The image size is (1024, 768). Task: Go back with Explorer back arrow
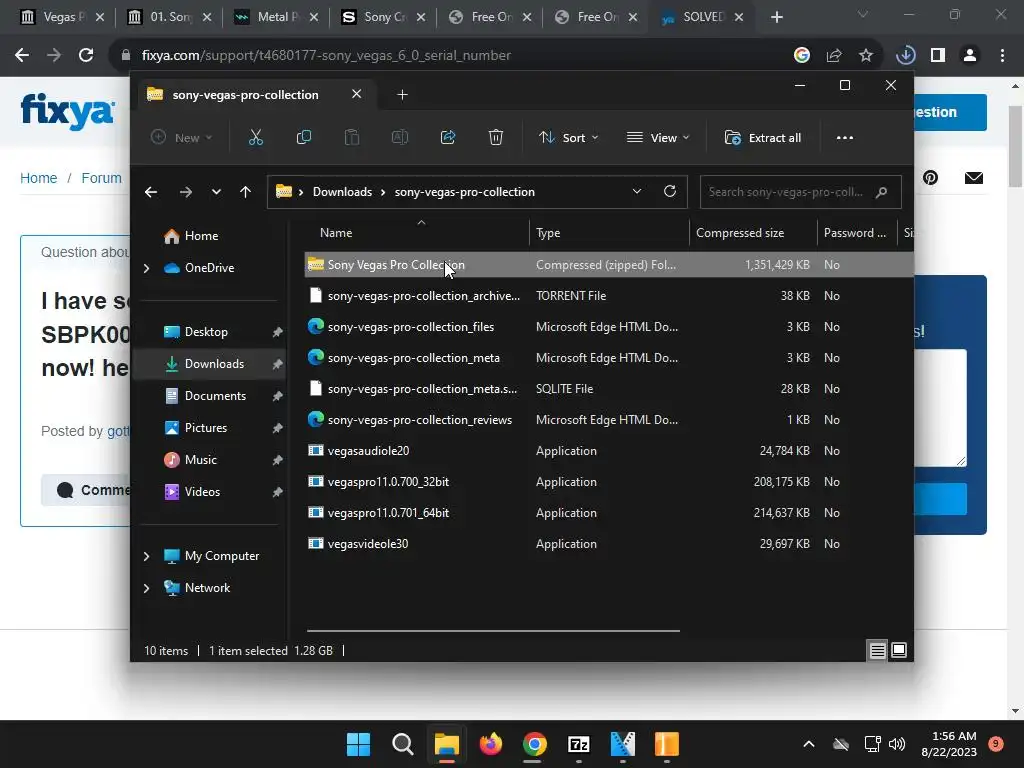tap(151, 192)
